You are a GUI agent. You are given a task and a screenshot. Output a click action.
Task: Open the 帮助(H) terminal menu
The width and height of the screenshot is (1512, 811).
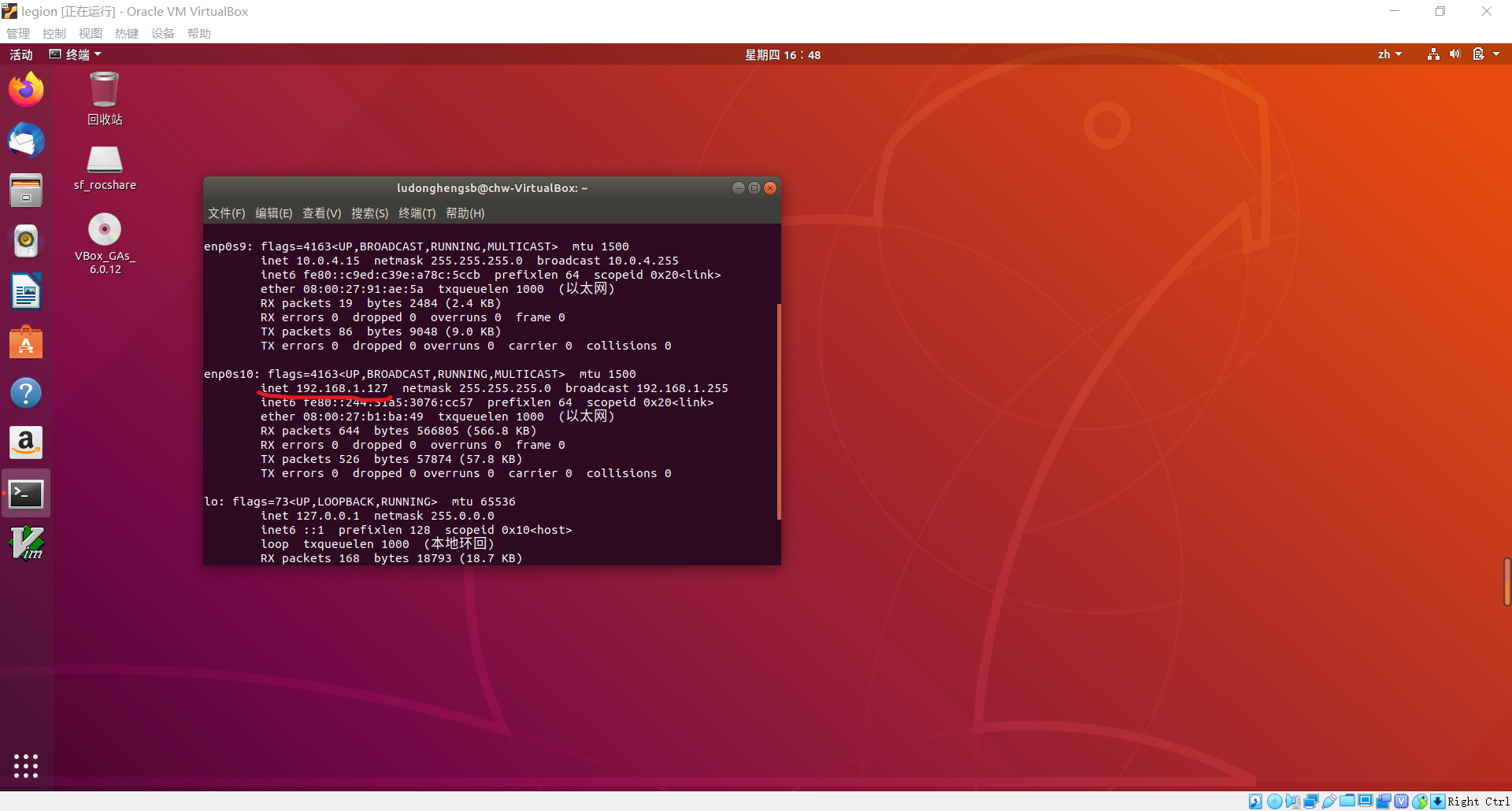point(465,213)
